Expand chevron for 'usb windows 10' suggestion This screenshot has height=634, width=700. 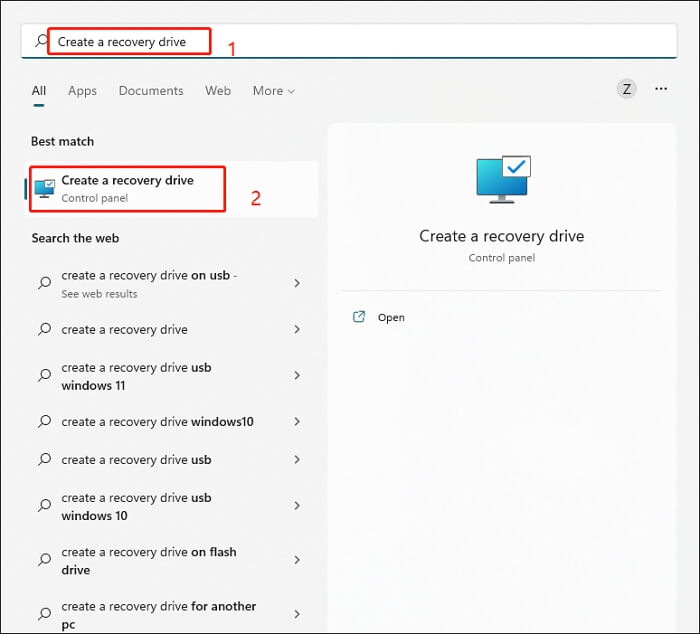point(297,505)
